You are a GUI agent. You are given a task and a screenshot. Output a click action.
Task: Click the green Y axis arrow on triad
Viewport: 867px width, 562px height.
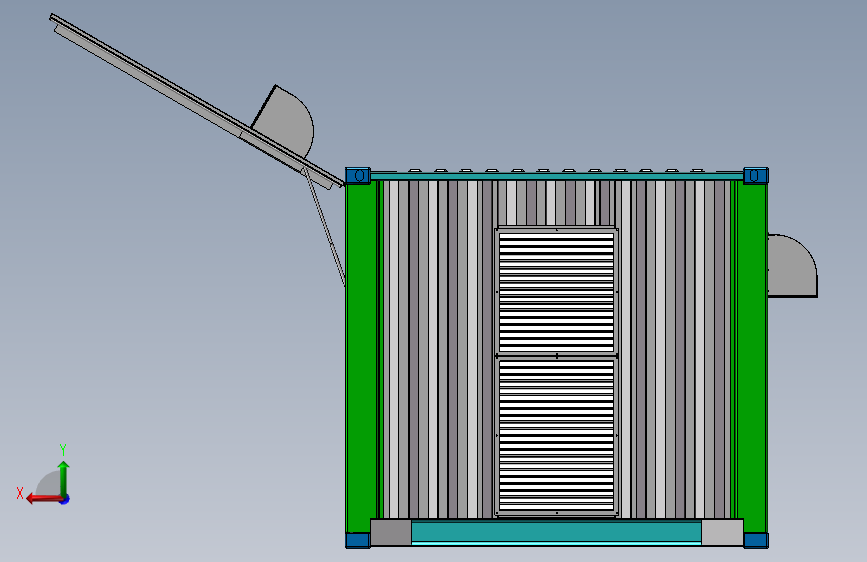click(64, 478)
